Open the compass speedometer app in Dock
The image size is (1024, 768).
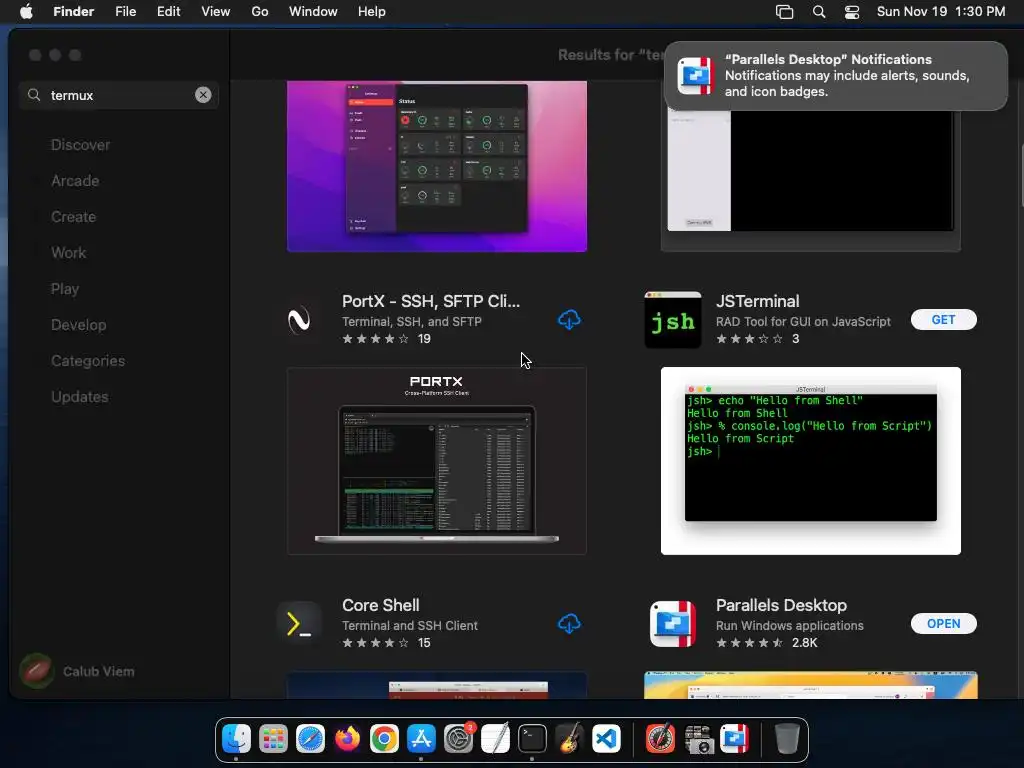coord(660,739)
